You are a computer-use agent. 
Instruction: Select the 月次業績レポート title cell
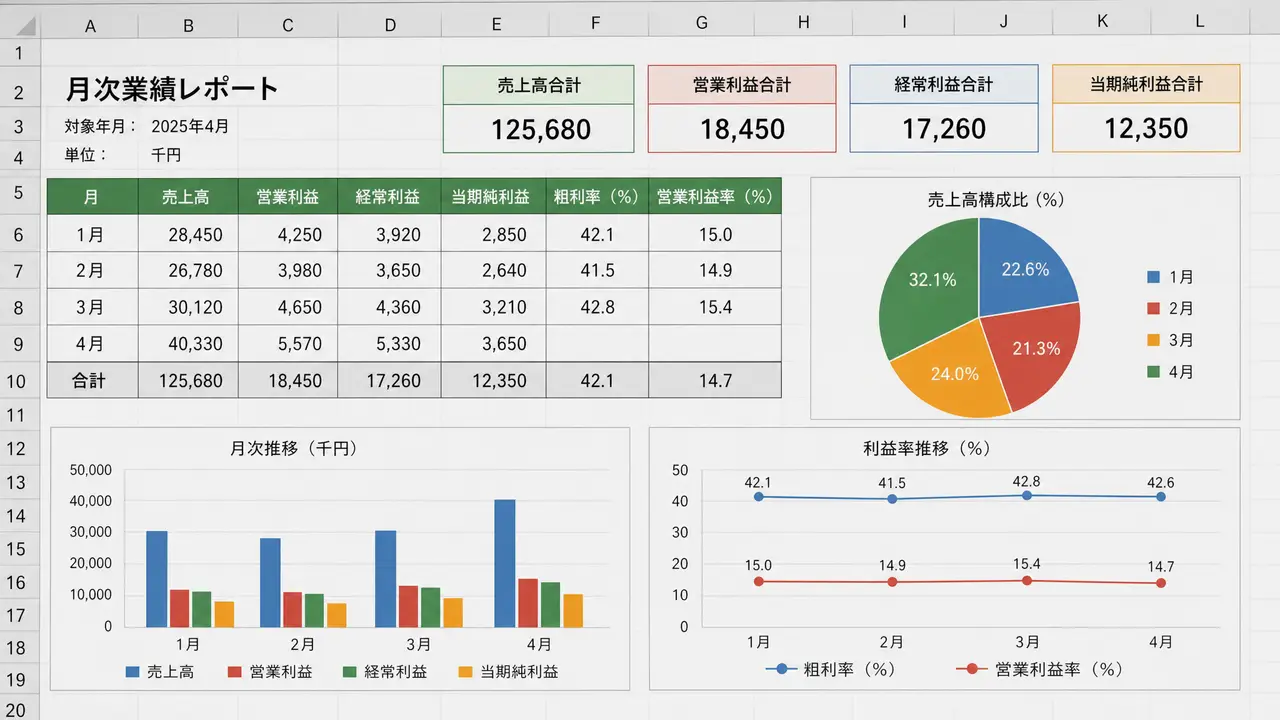pos(172,89)
